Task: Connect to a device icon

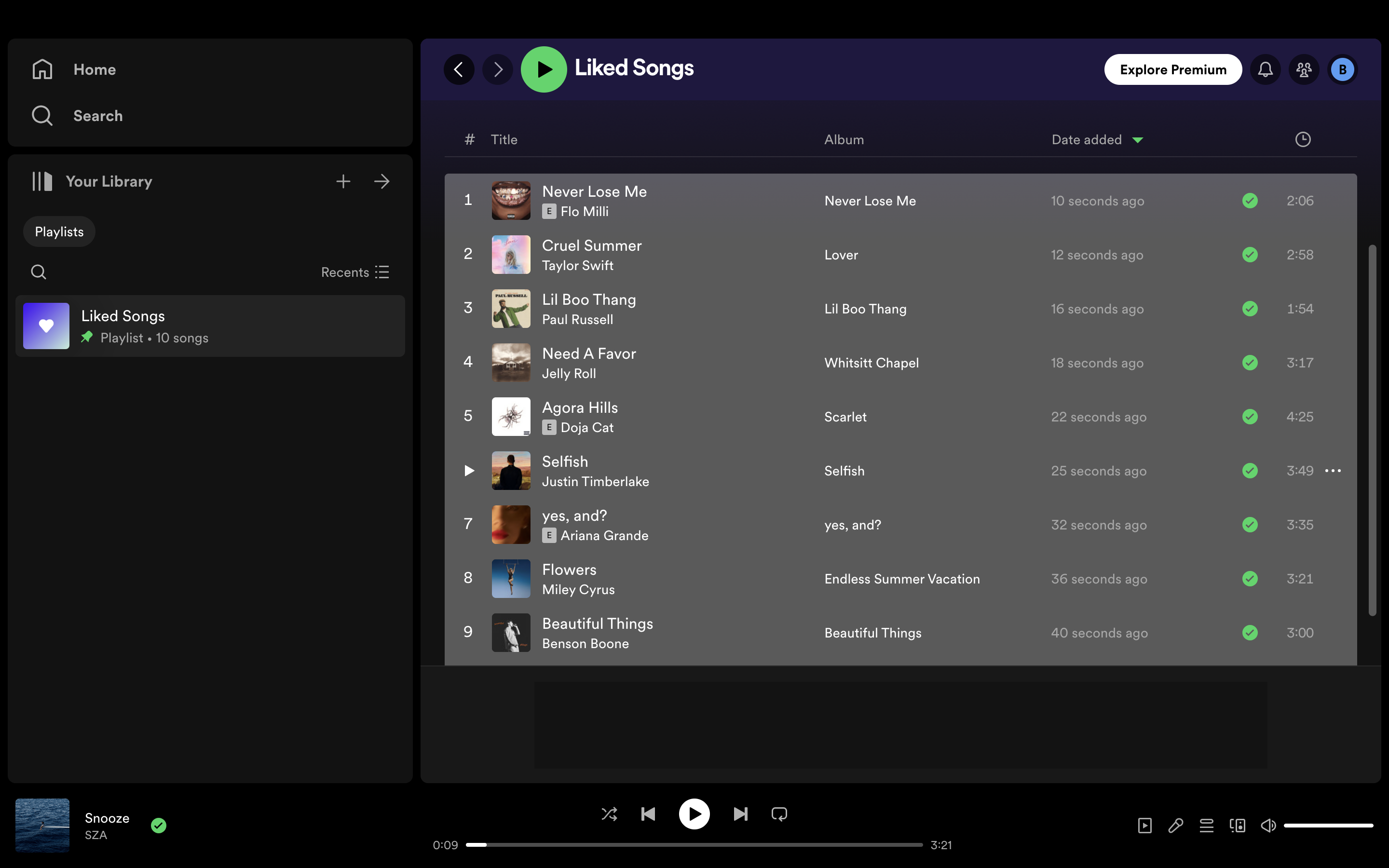Action: [x=1237, y=826]
